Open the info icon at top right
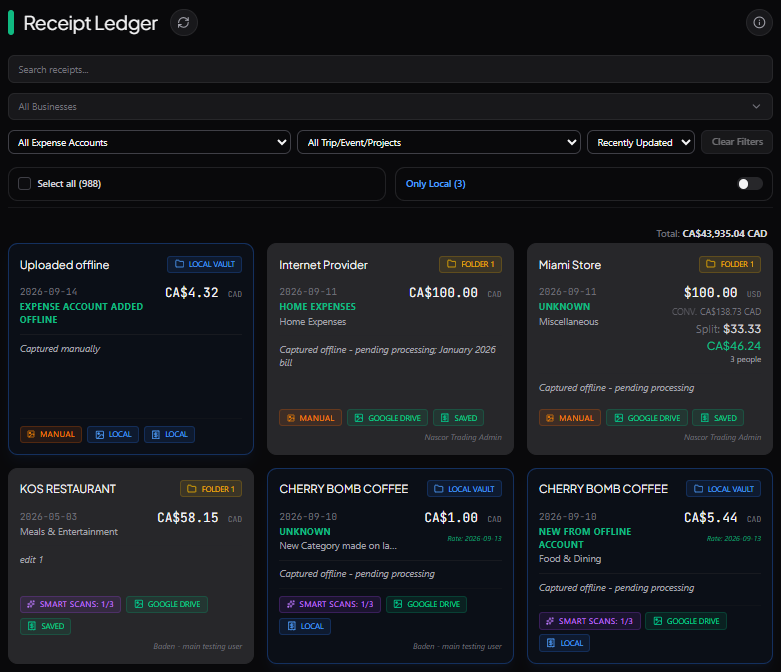The width and height of the screenshot is (781, 672). (x=759, y=23)
